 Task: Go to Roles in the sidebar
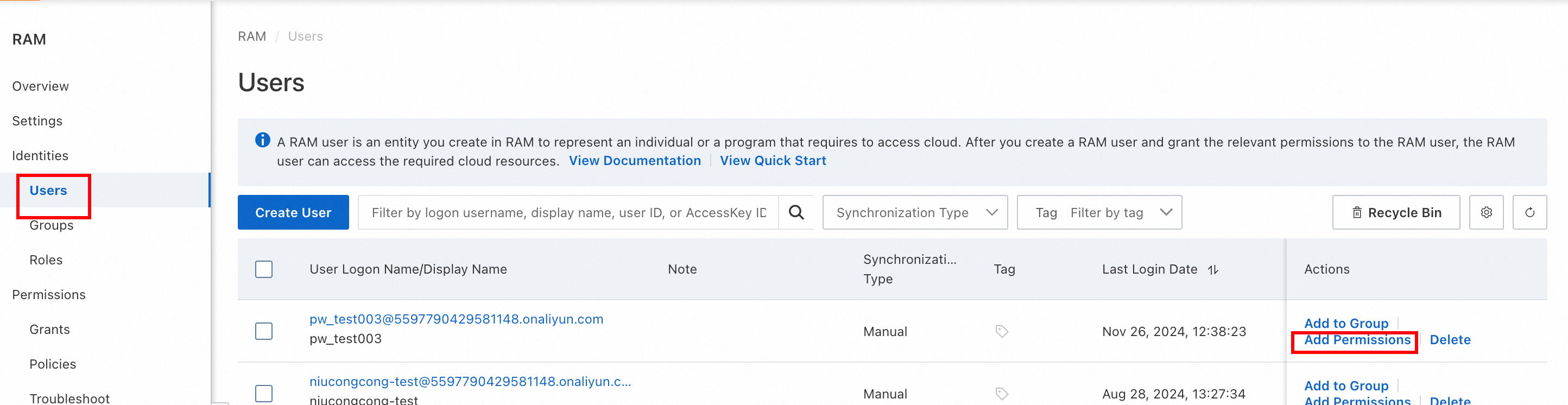click(46, 260)
